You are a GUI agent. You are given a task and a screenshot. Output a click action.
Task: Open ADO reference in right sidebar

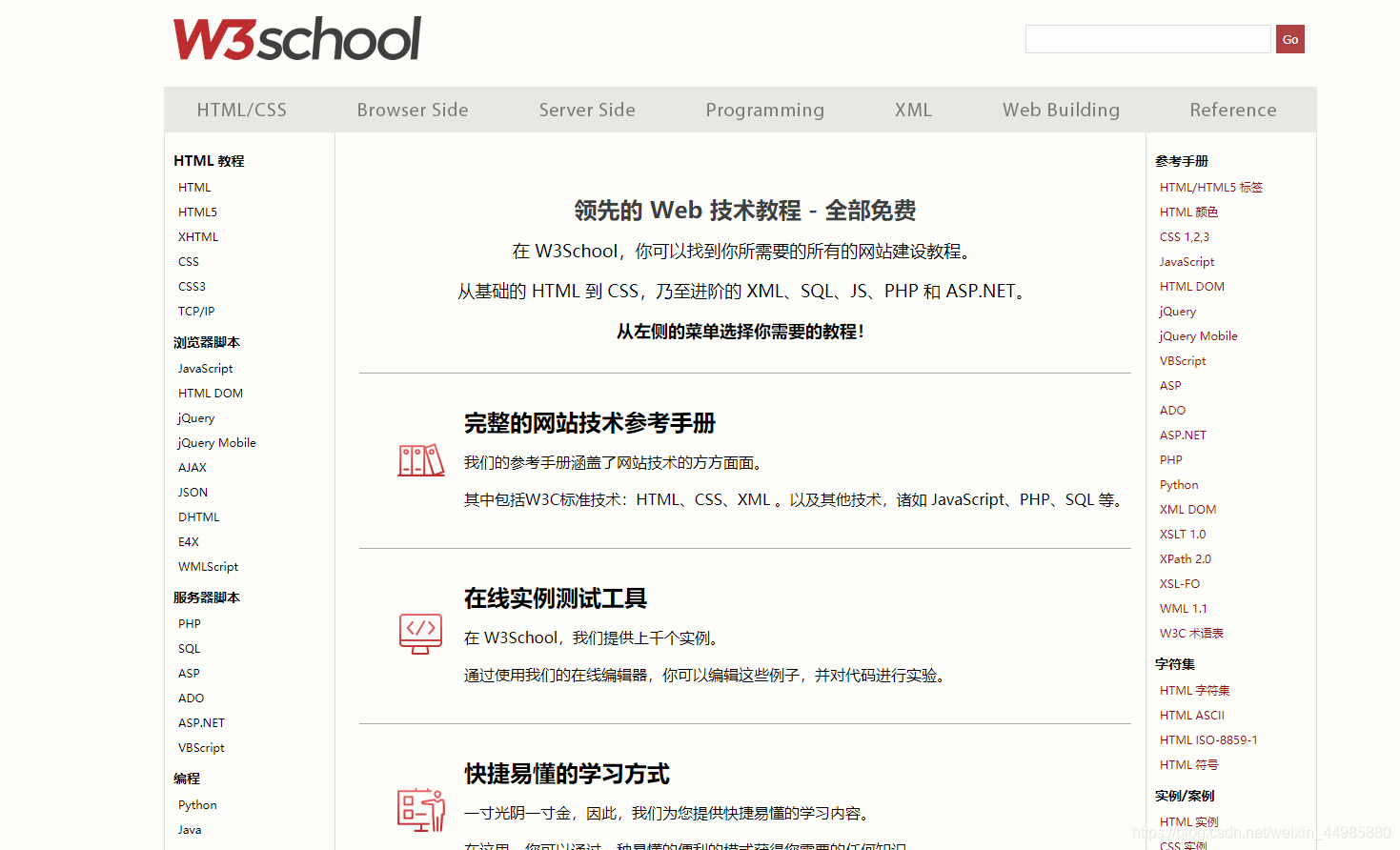coord(1172,411)
